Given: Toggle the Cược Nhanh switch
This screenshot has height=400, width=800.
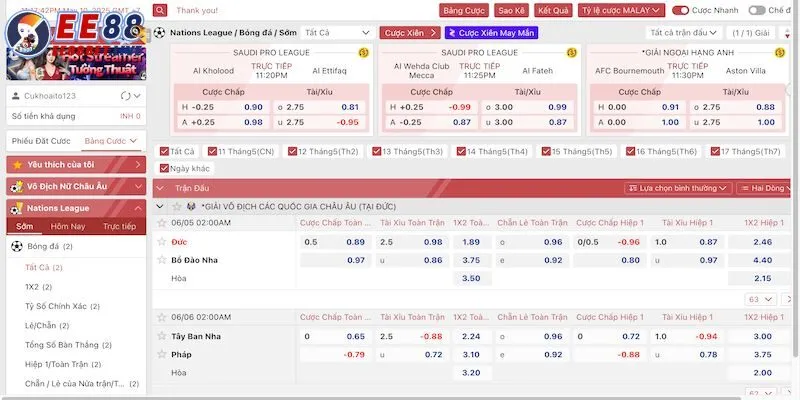Looking at the screenshot, I should tap(680, 10).
